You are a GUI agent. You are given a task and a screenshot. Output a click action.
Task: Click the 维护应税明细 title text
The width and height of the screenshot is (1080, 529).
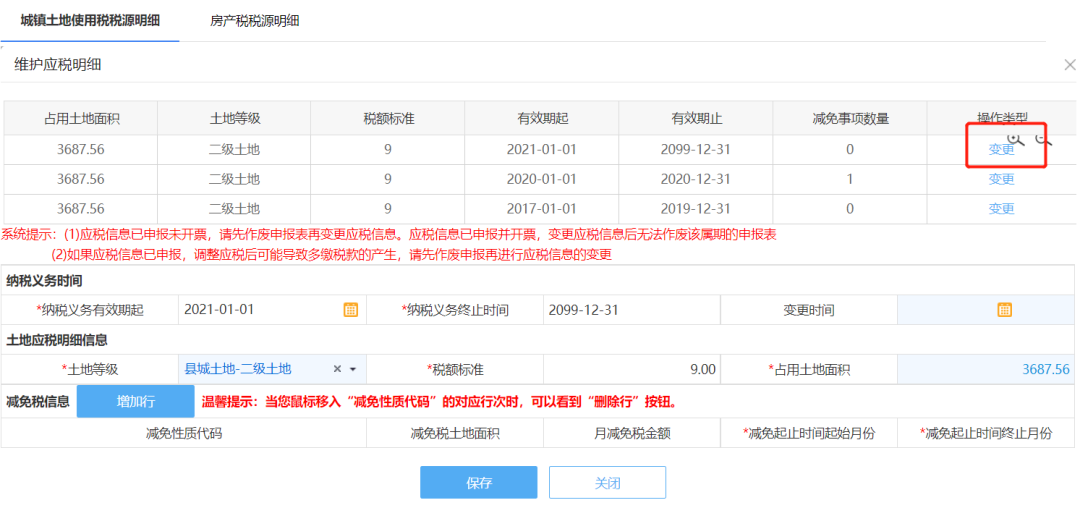(59, 65)
